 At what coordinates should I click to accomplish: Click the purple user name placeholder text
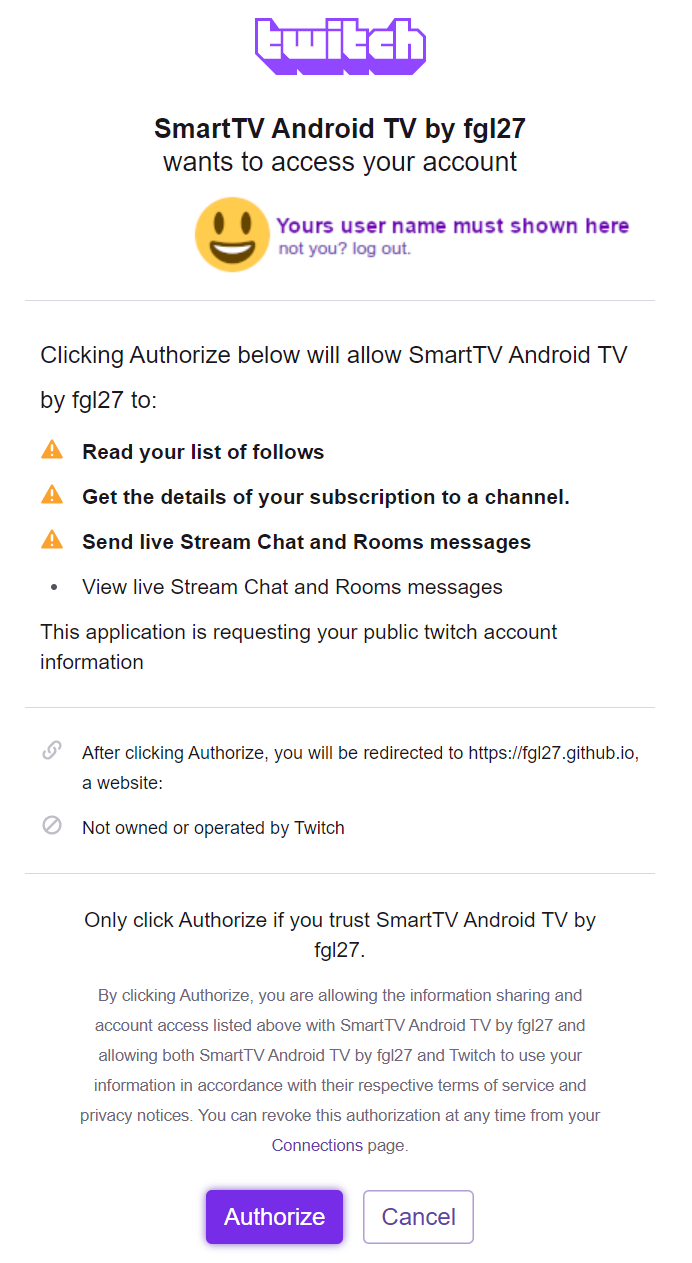453,226
